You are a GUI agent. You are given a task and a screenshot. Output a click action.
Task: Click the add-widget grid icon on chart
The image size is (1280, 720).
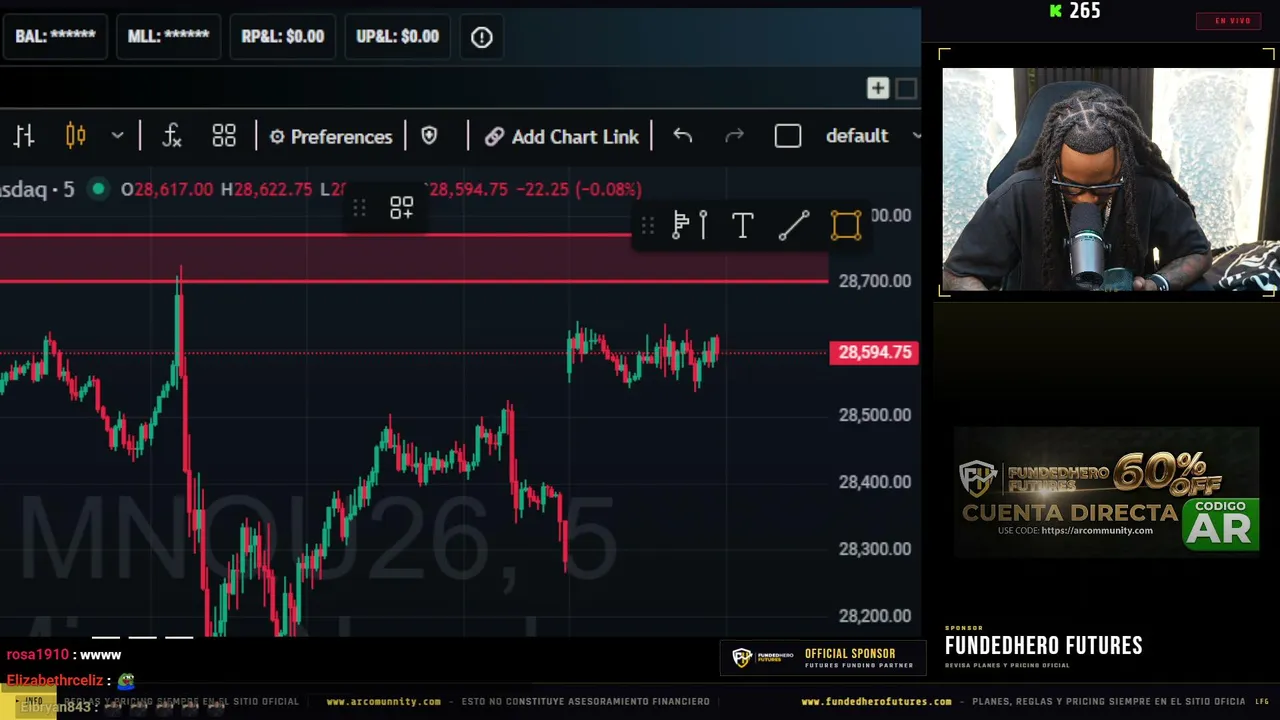[401, 208]
